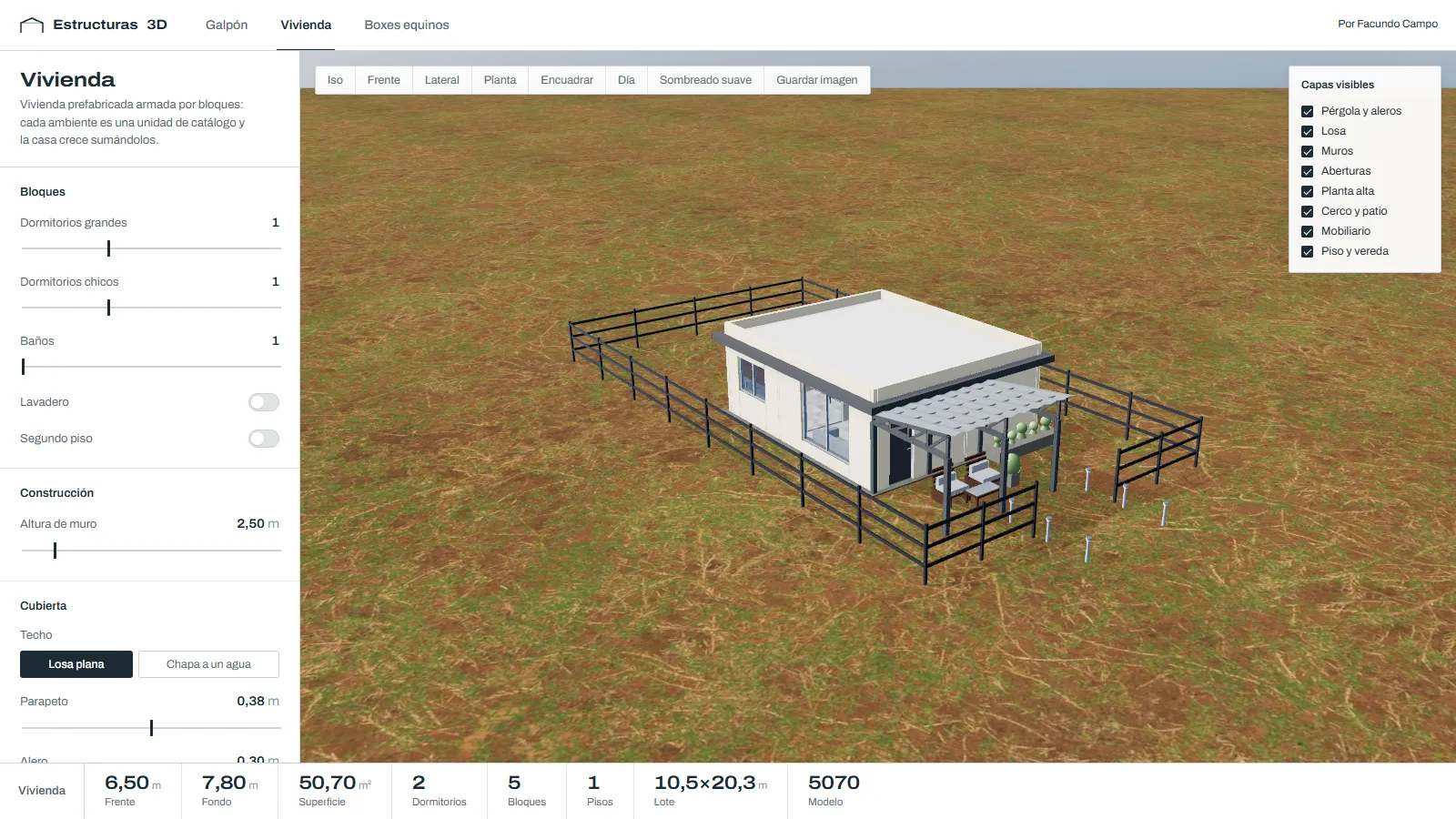
Task: Click the 2 Dormitorios count
Action: click(x=419, y=783)
